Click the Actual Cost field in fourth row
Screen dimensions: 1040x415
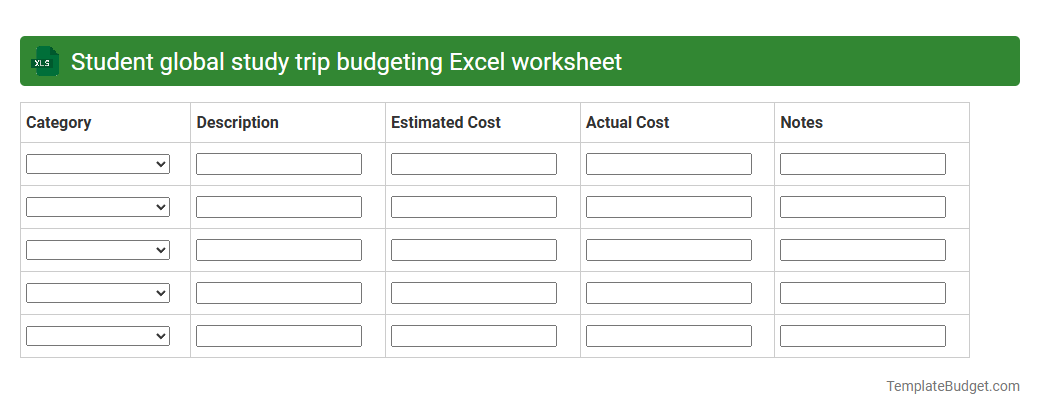click(669, 293)
